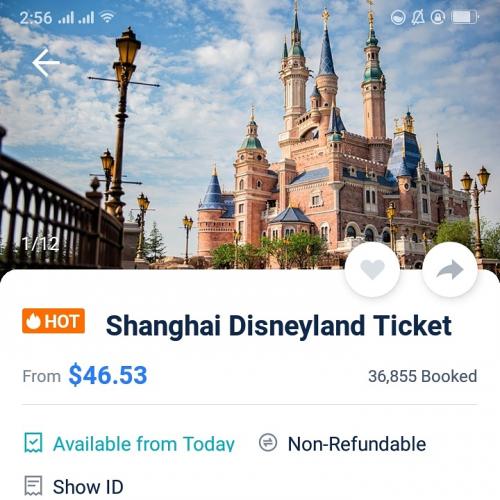The image size is (500, 500).
Task: Tap the Shanghai Disneyland Ticket title
Action: click(x=279, y=326)
